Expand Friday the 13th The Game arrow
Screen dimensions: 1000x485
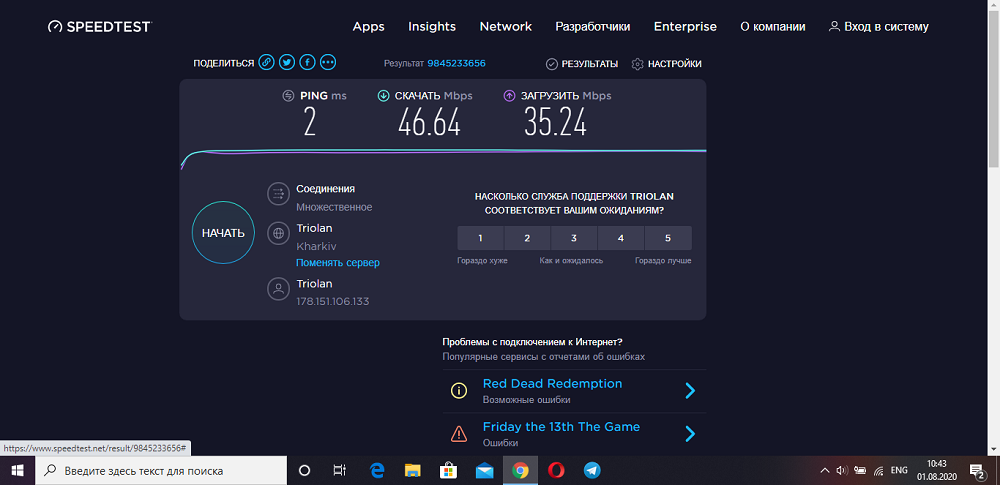pos(689,434)
